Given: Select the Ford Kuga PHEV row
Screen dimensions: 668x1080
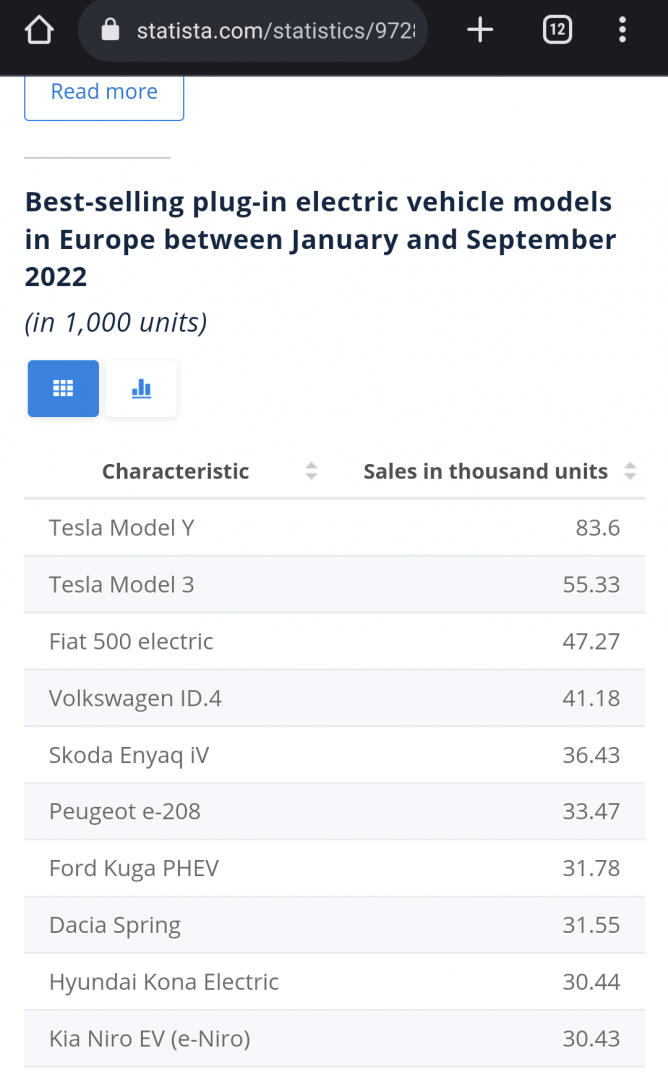Looking at the screenshot, I should point(334,868).
